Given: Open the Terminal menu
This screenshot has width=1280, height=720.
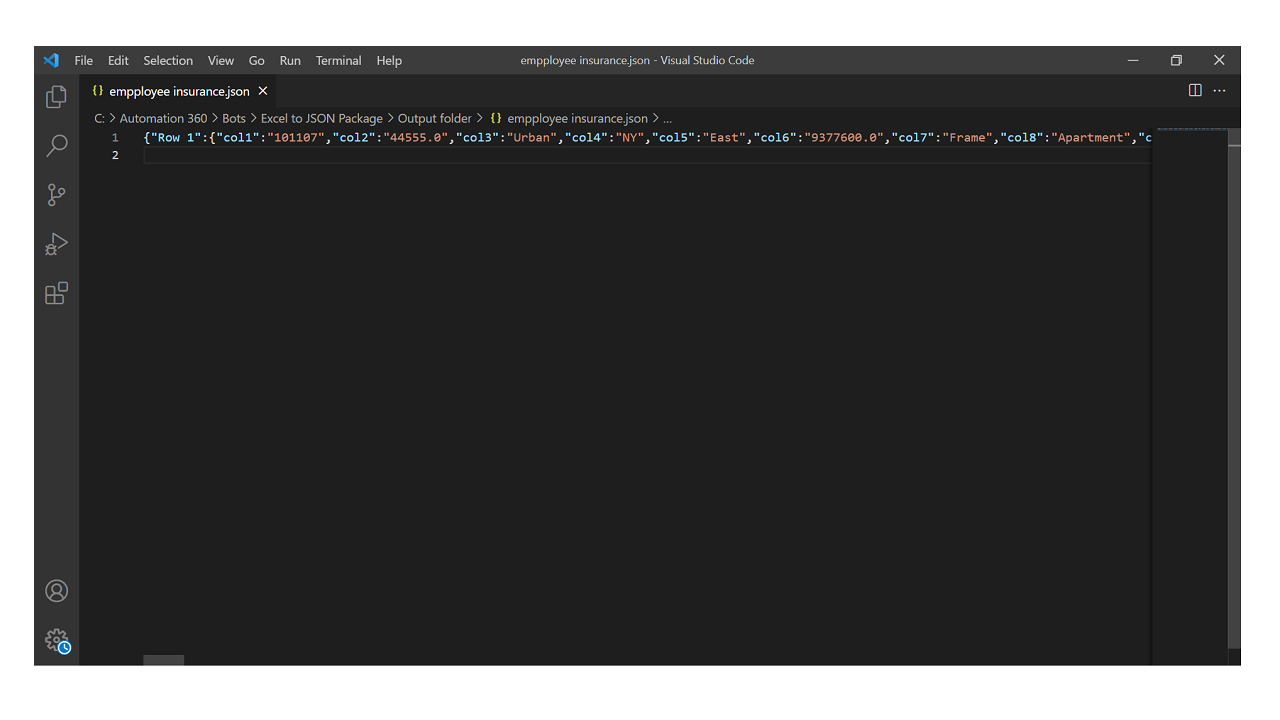Looking at the screenshot, I should (338, 61).
